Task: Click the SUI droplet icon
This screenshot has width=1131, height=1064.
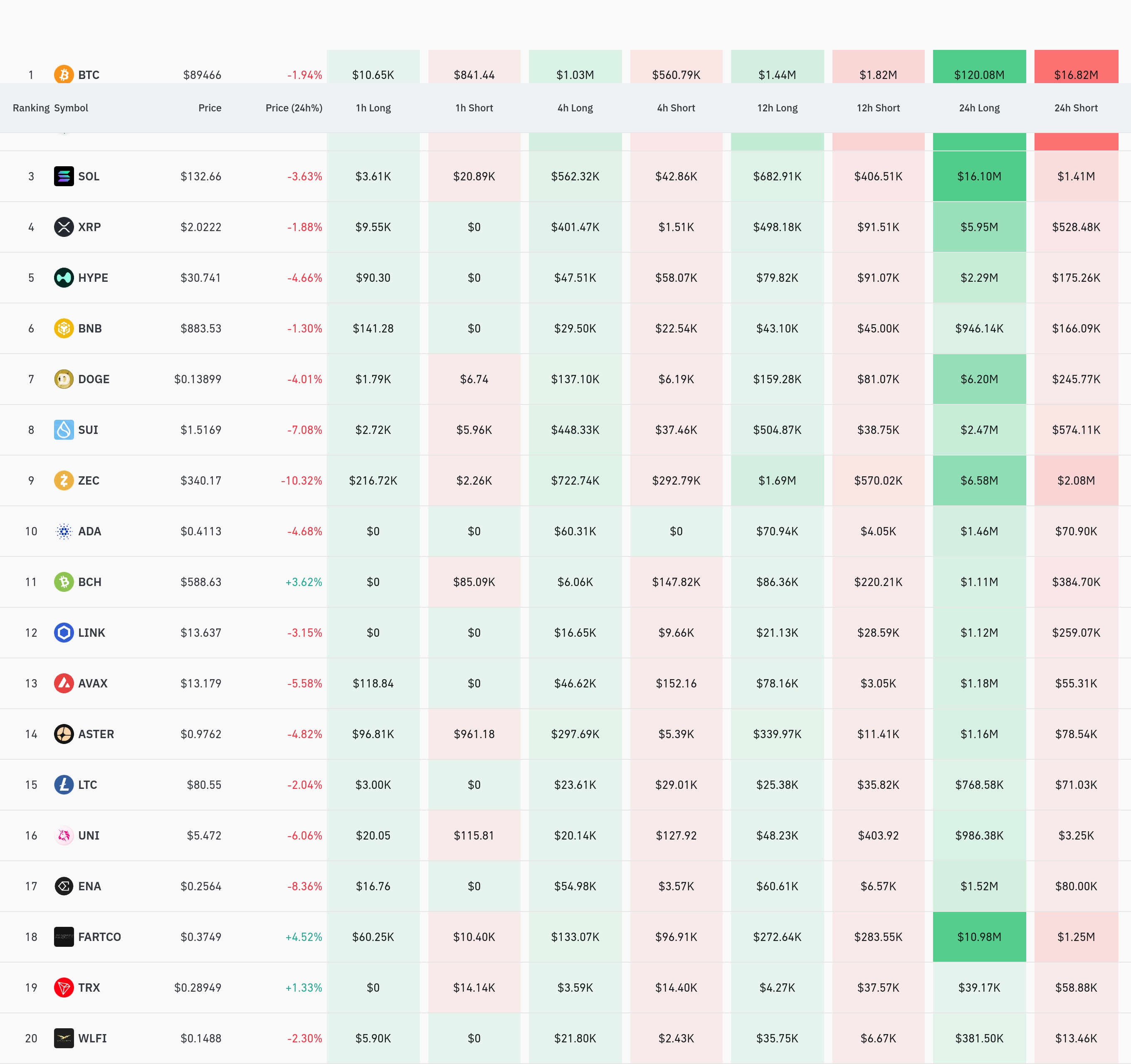Action: (x=64, y=429)
